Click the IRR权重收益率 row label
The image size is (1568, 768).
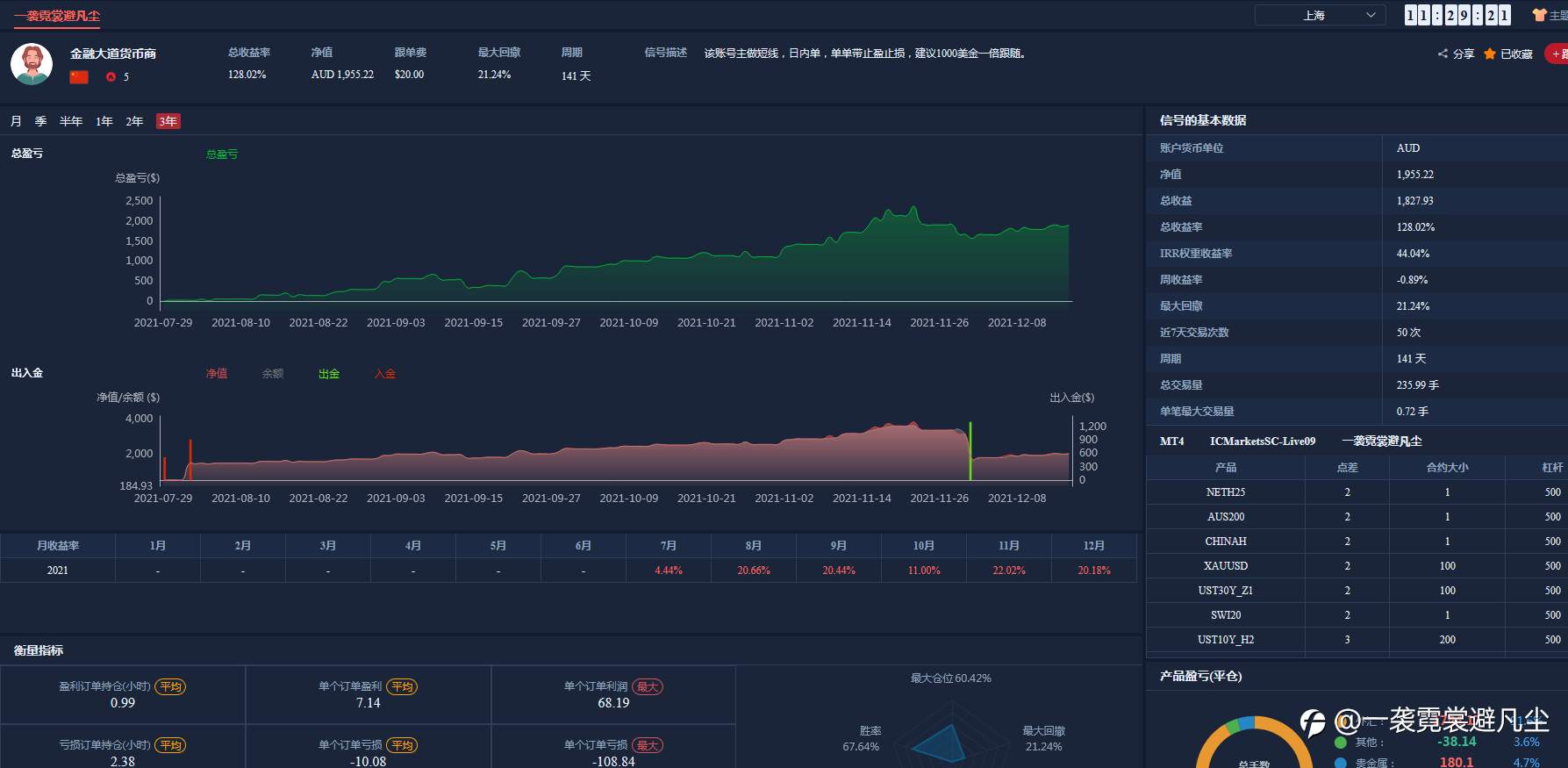[x=1196, y=254]
